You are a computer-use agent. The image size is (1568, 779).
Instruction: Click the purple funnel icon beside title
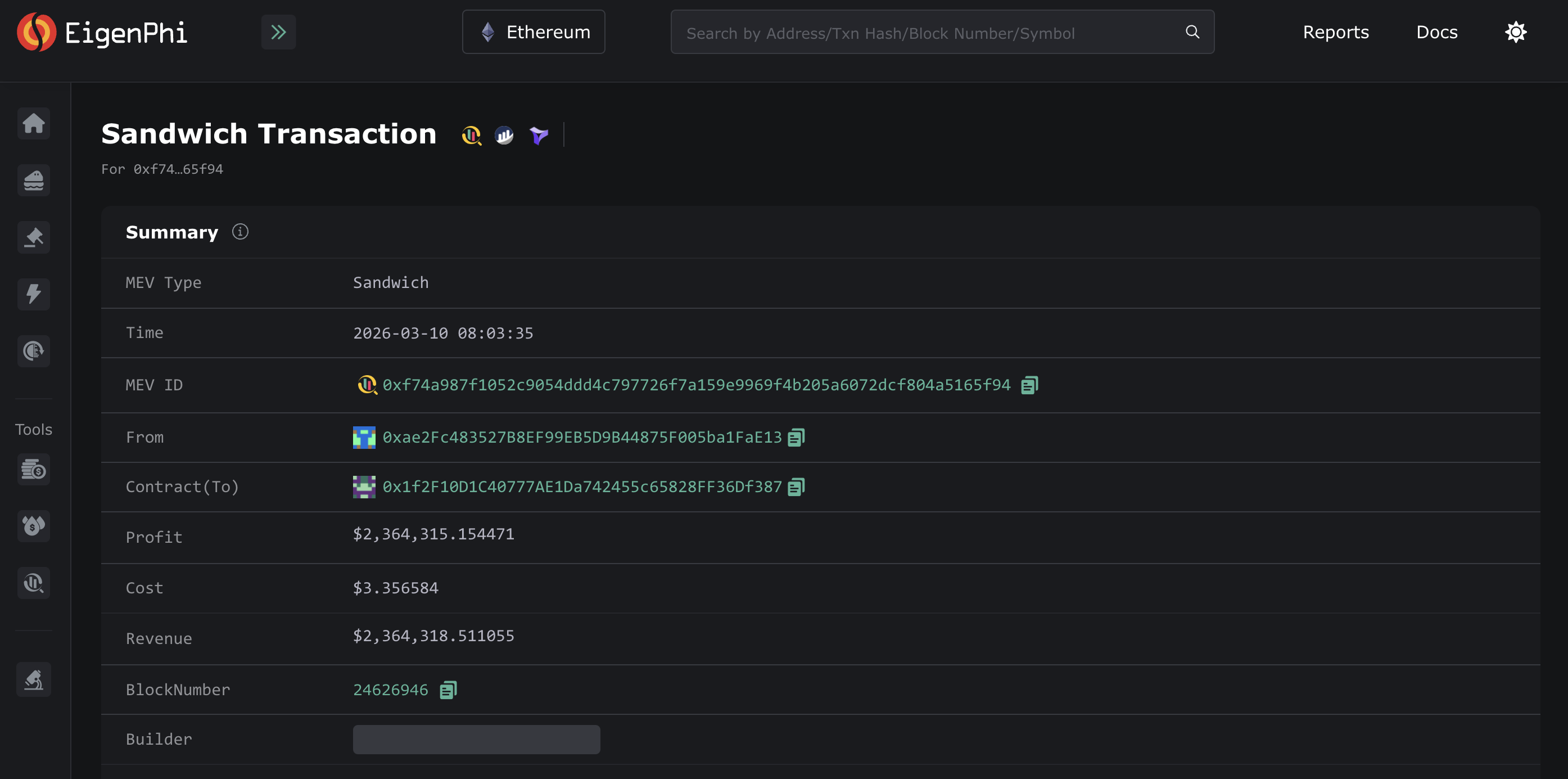point(539,135)
